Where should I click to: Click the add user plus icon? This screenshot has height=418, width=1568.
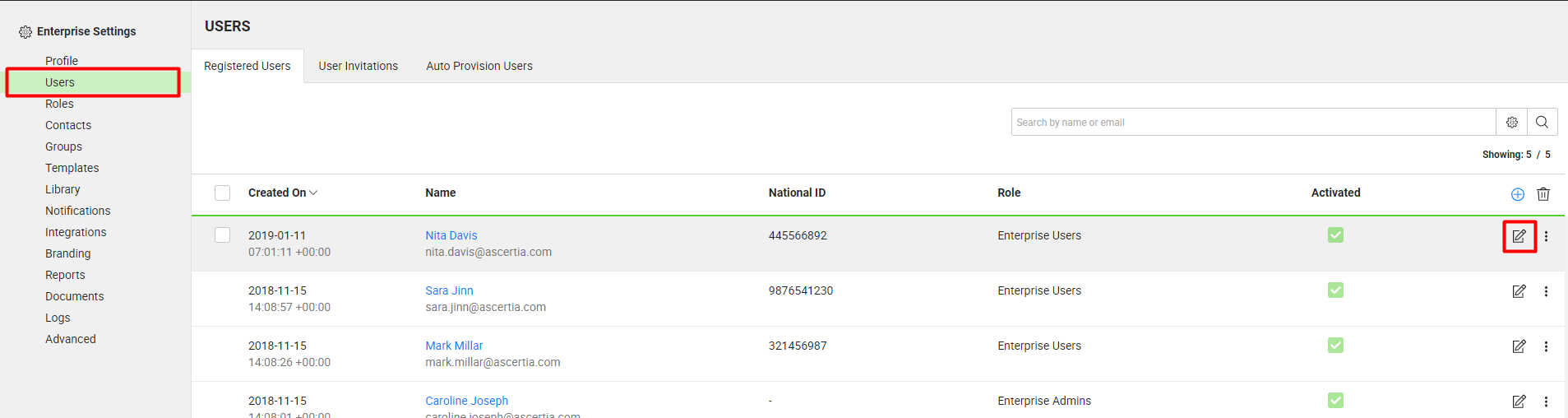pos(1517,194)
